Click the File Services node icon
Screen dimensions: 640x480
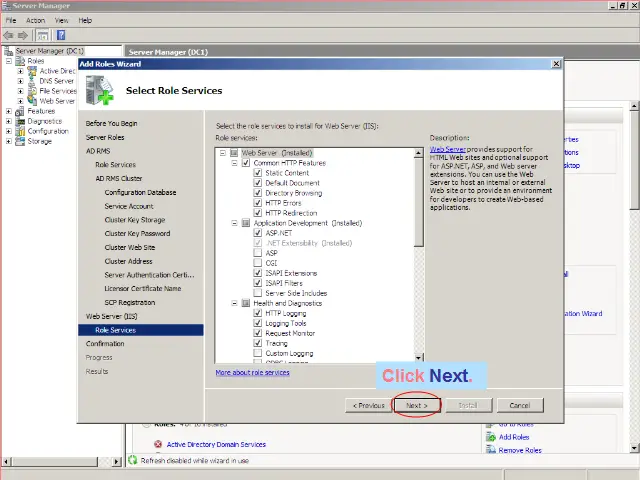pyautogui.click(x=32, y=91)
